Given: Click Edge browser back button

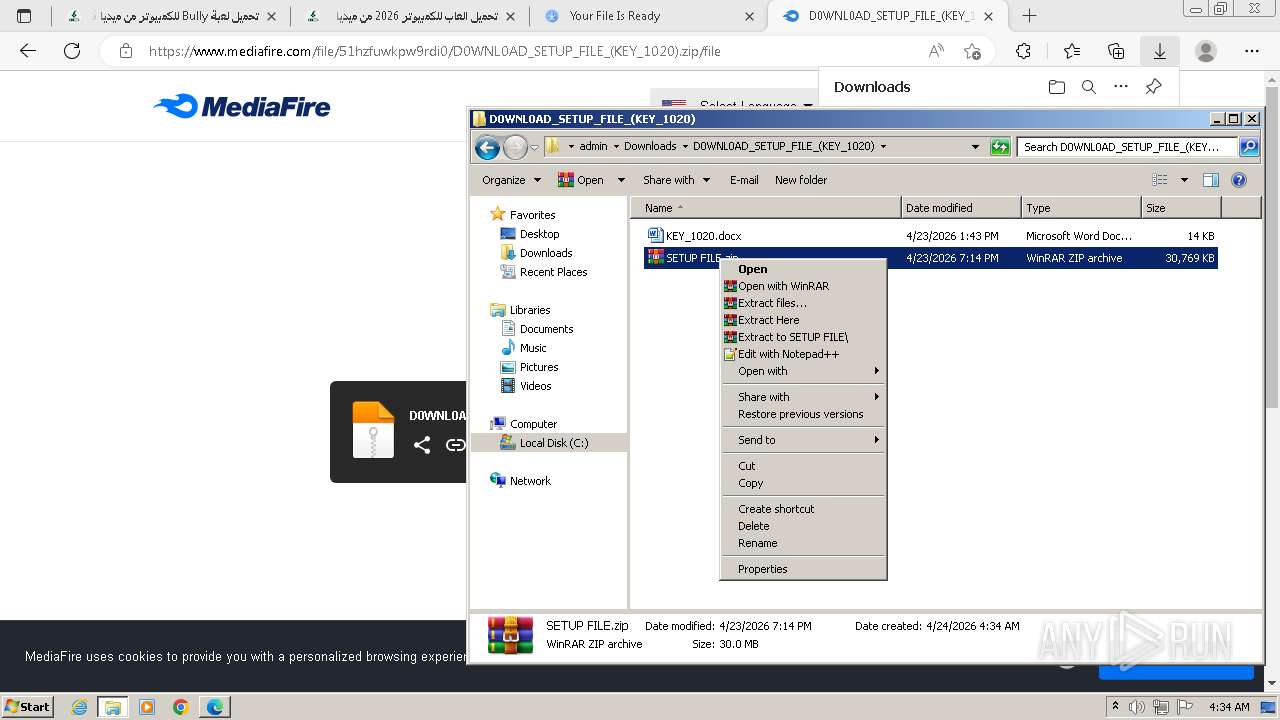Looking at the screenshot, I should 28,51.
